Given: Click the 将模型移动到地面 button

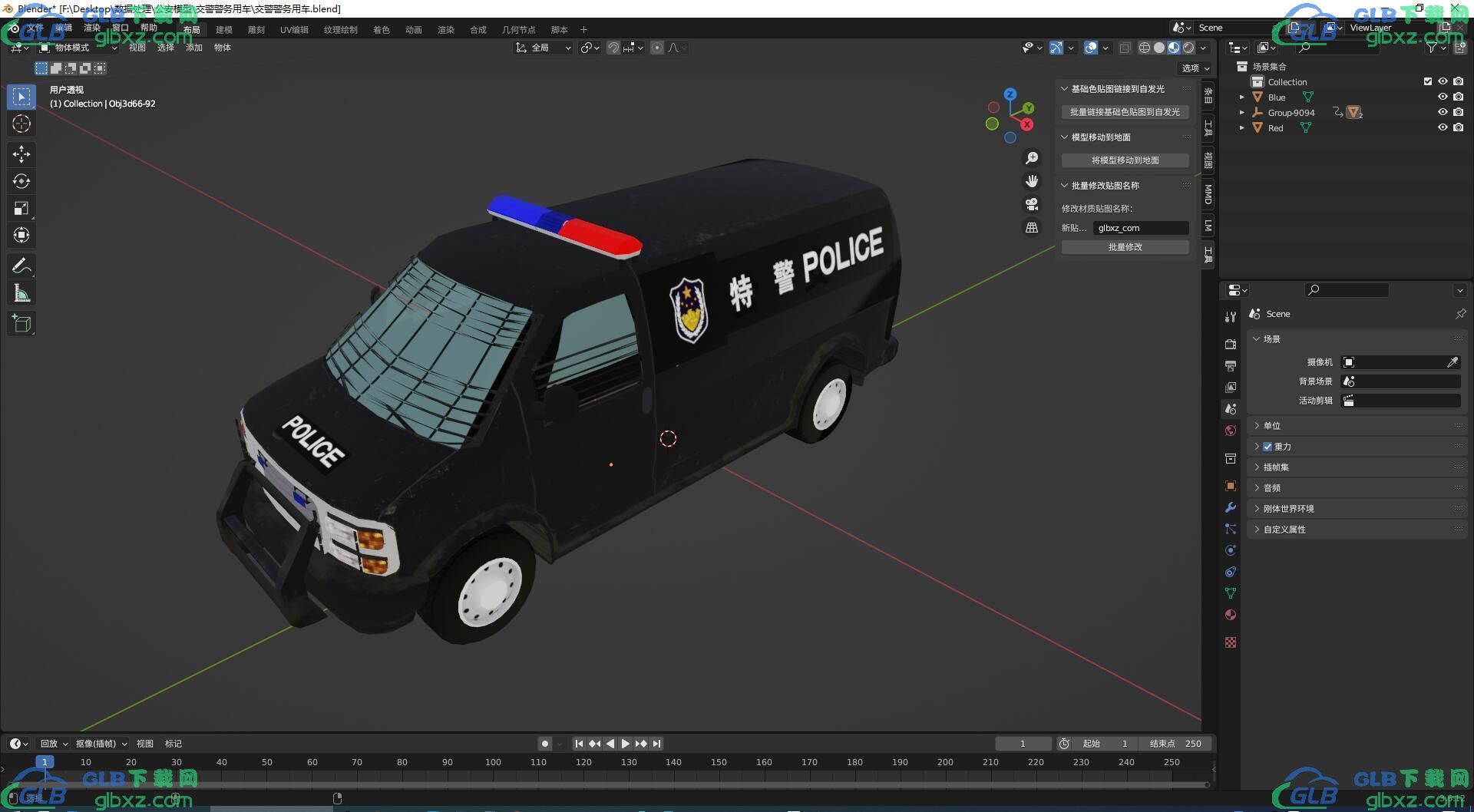Looking at the screenshot, I should click(x=1125, y=160).
